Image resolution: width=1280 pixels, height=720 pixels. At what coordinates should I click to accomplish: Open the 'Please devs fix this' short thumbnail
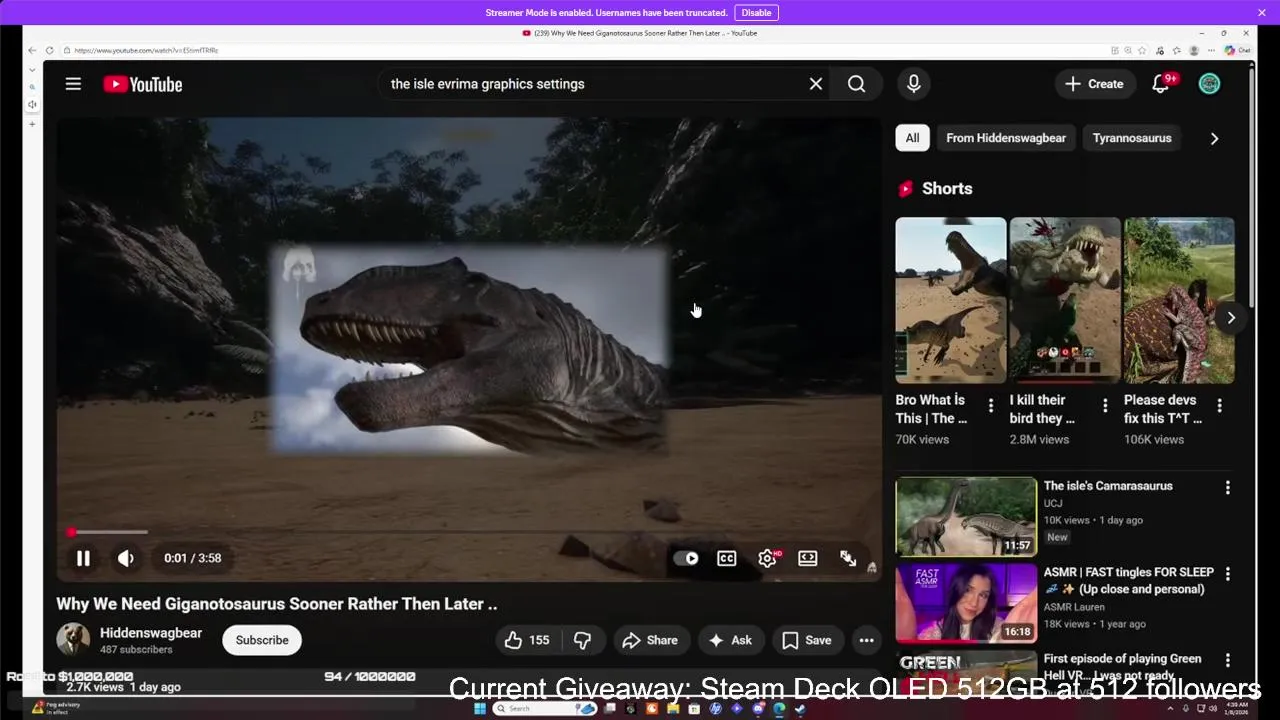click(x=1179, y=300)
